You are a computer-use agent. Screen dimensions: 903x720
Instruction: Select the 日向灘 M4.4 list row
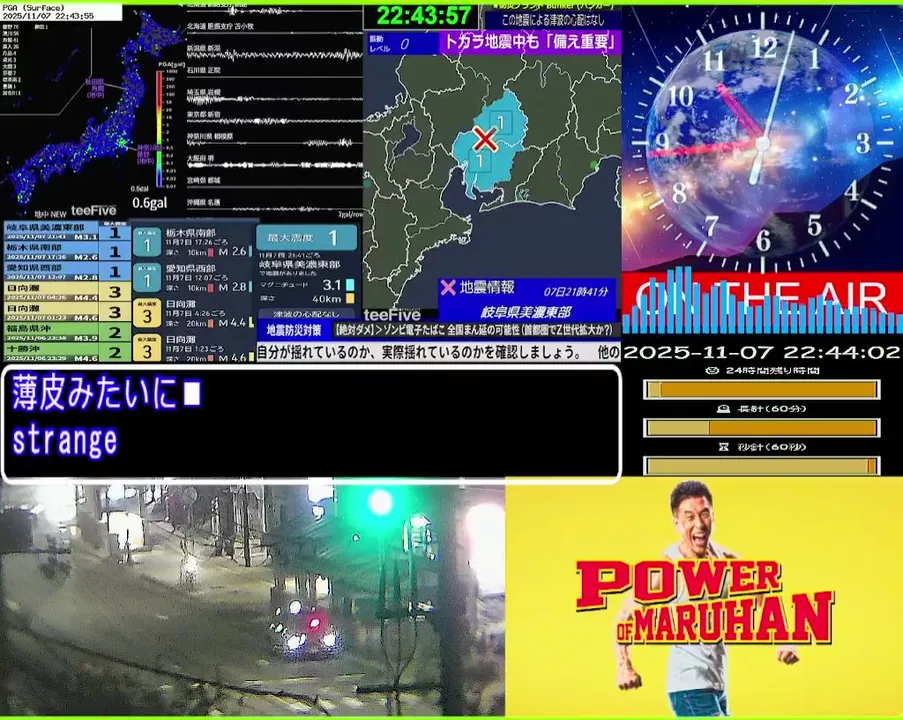[67, 291]
